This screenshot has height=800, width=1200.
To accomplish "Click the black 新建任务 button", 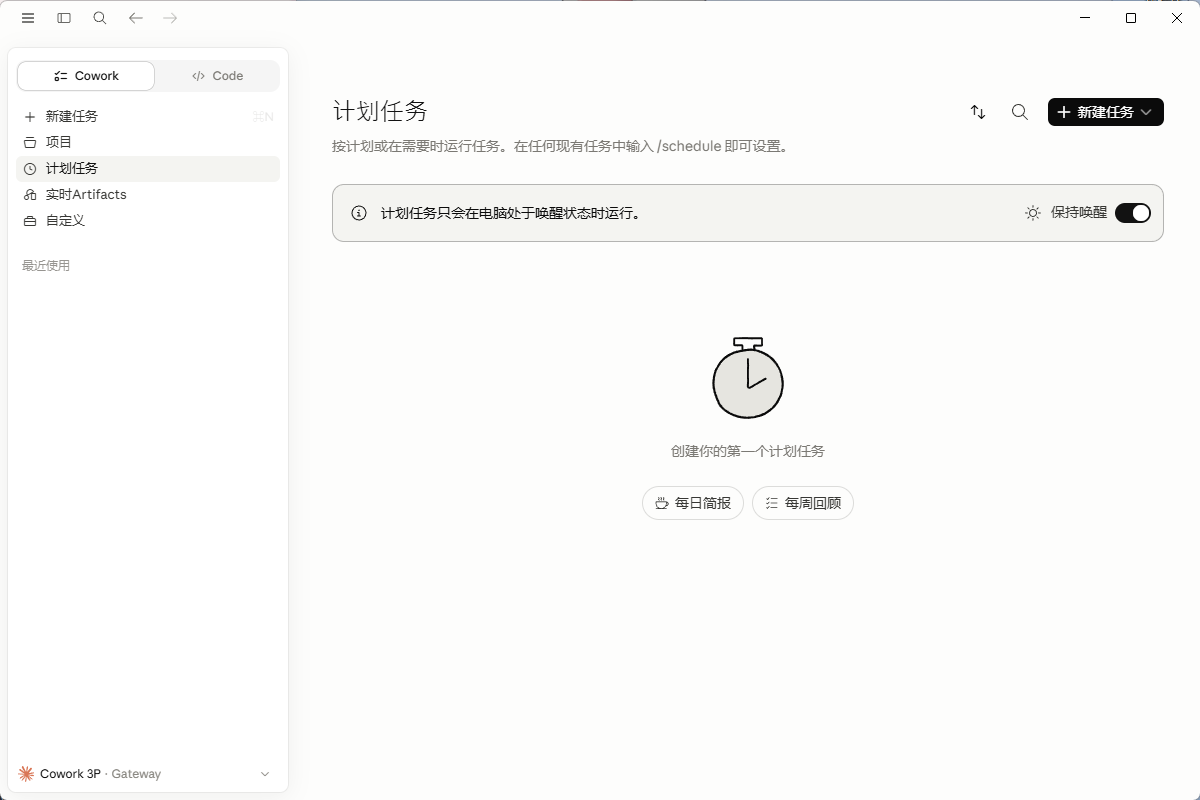I will point(1106,112).
